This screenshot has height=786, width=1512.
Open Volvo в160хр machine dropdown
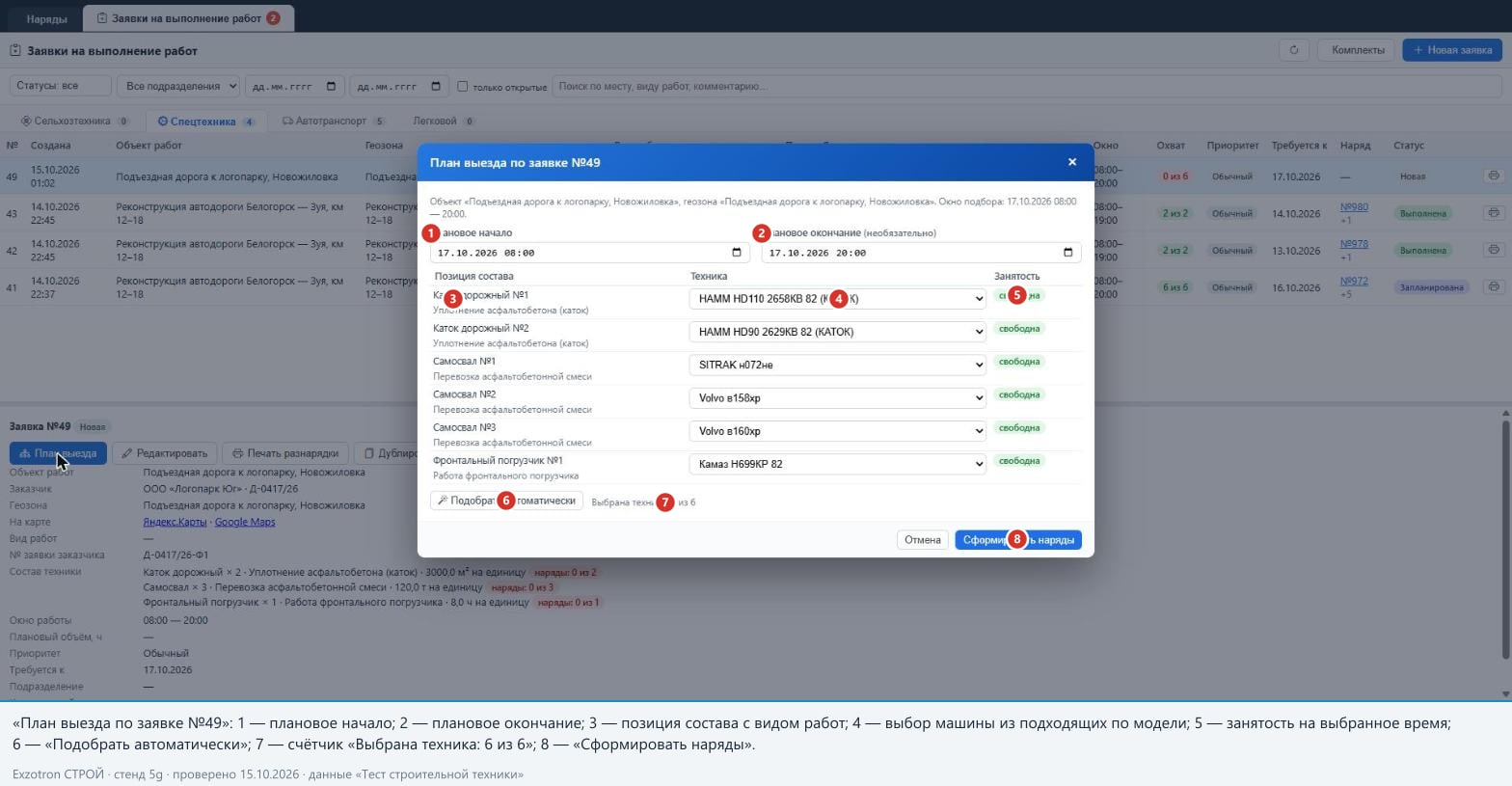837,431
